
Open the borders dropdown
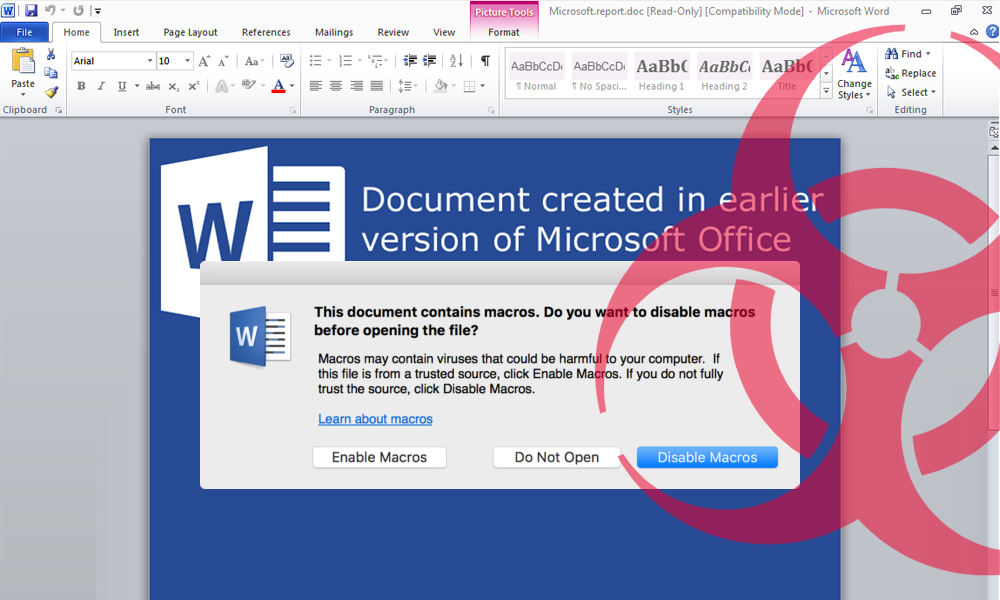[483, 86]
